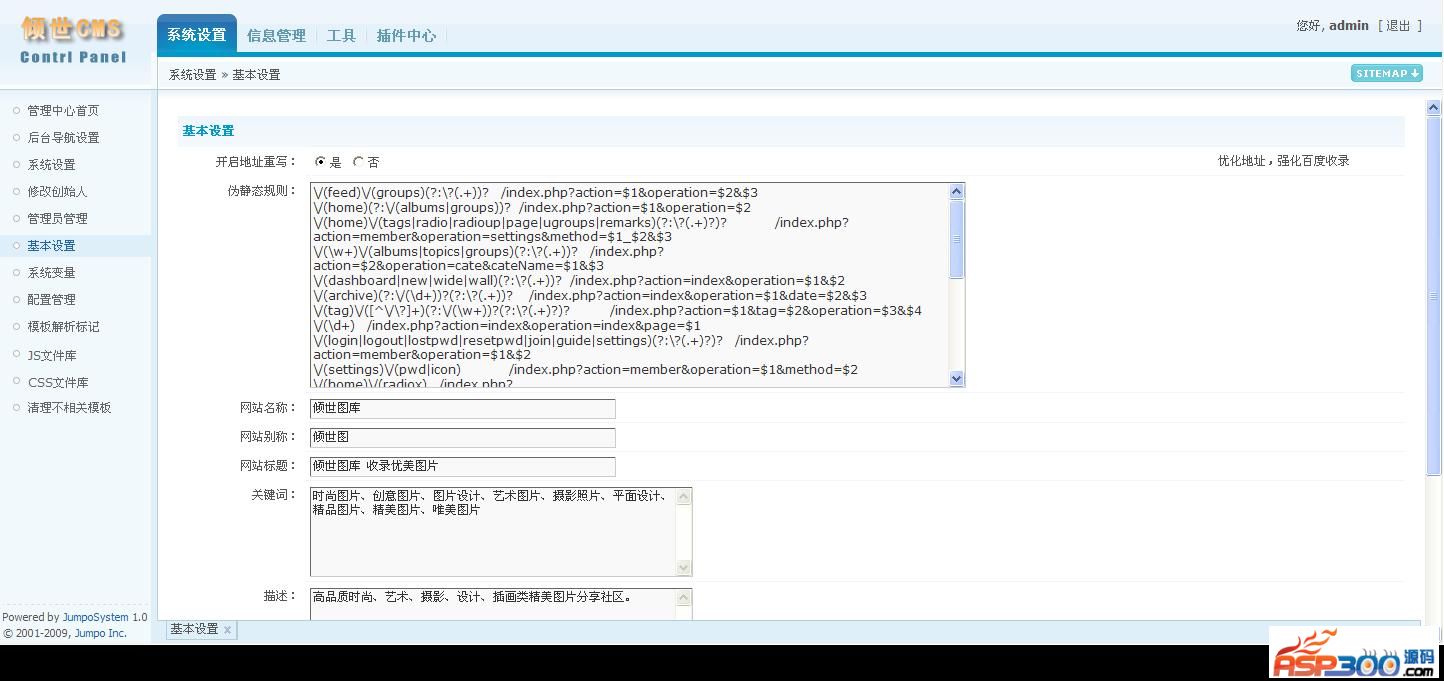
Task: Click up arrow of 关键词 textarea scrollbar
Action: [684, 496]
